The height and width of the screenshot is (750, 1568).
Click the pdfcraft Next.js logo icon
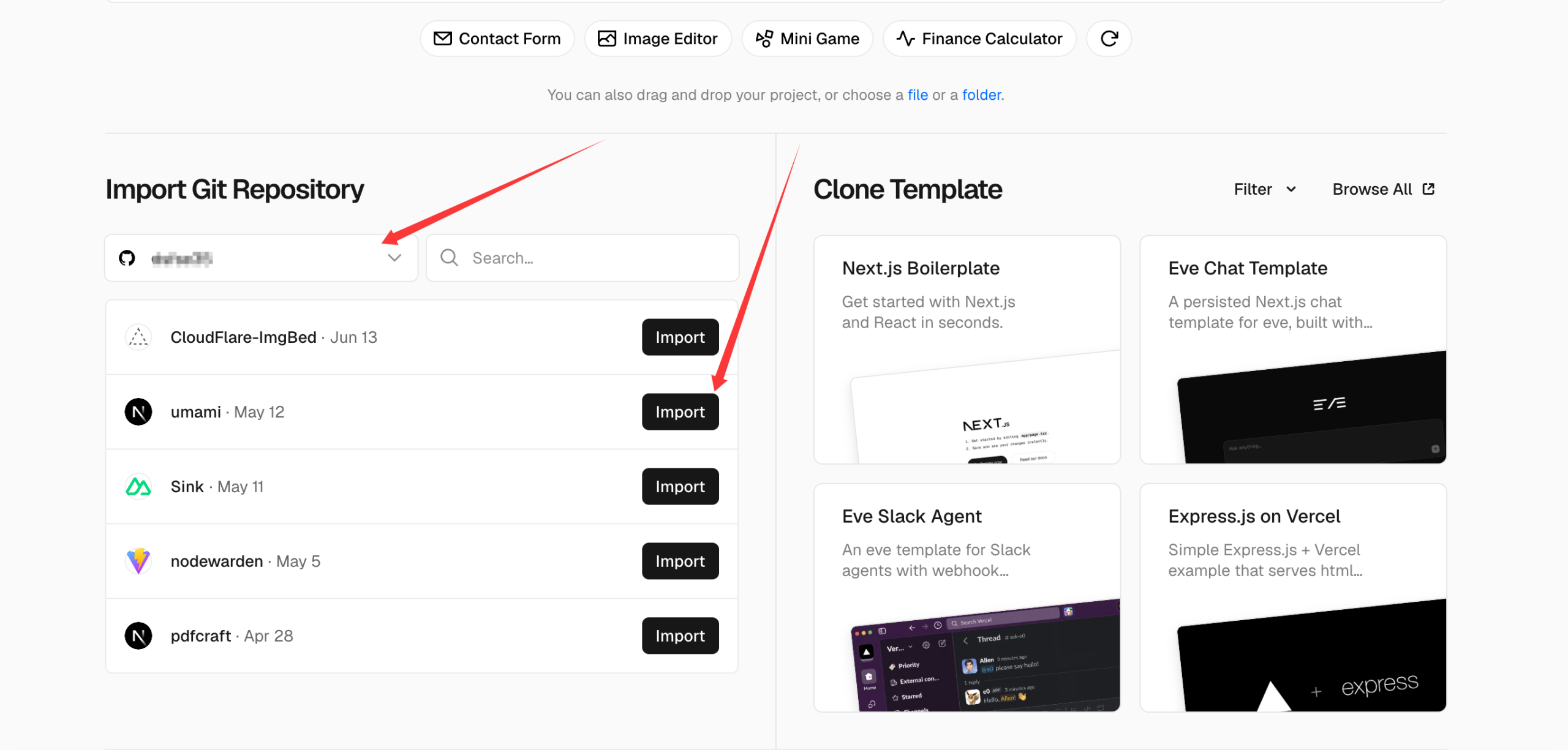click(x=138, y=636)
